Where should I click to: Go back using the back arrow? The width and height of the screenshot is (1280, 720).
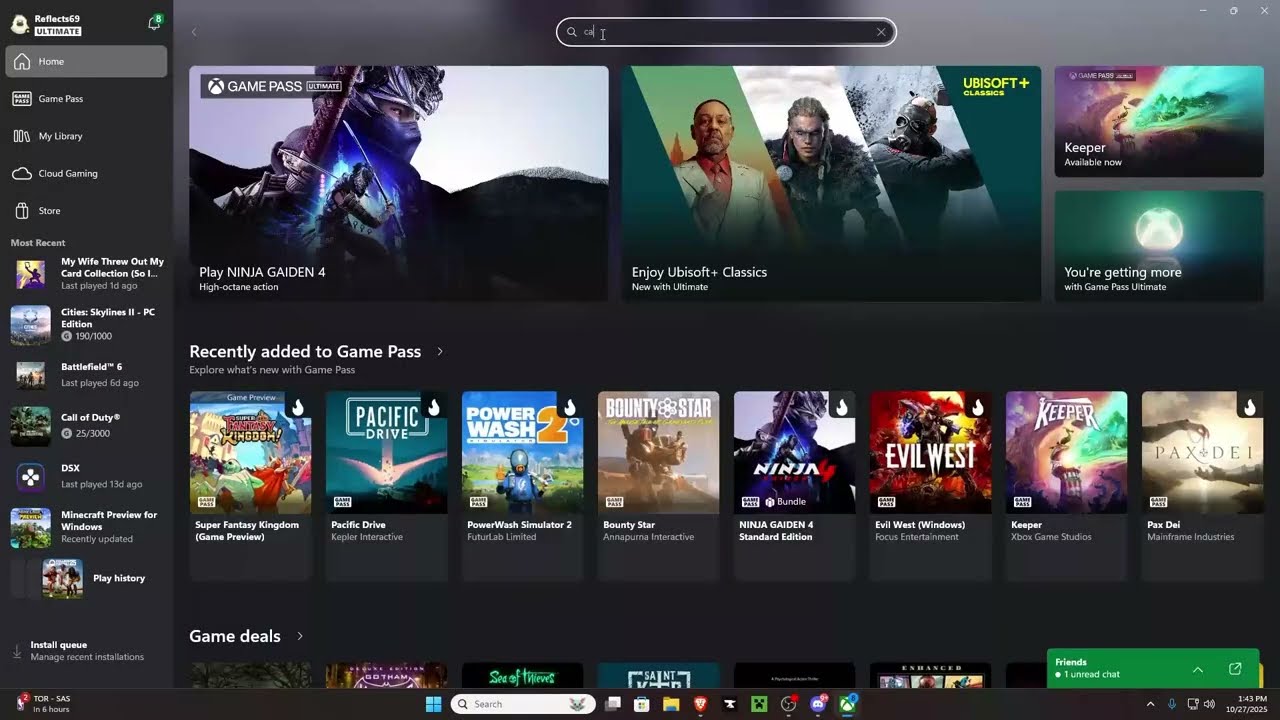point(194,32)
